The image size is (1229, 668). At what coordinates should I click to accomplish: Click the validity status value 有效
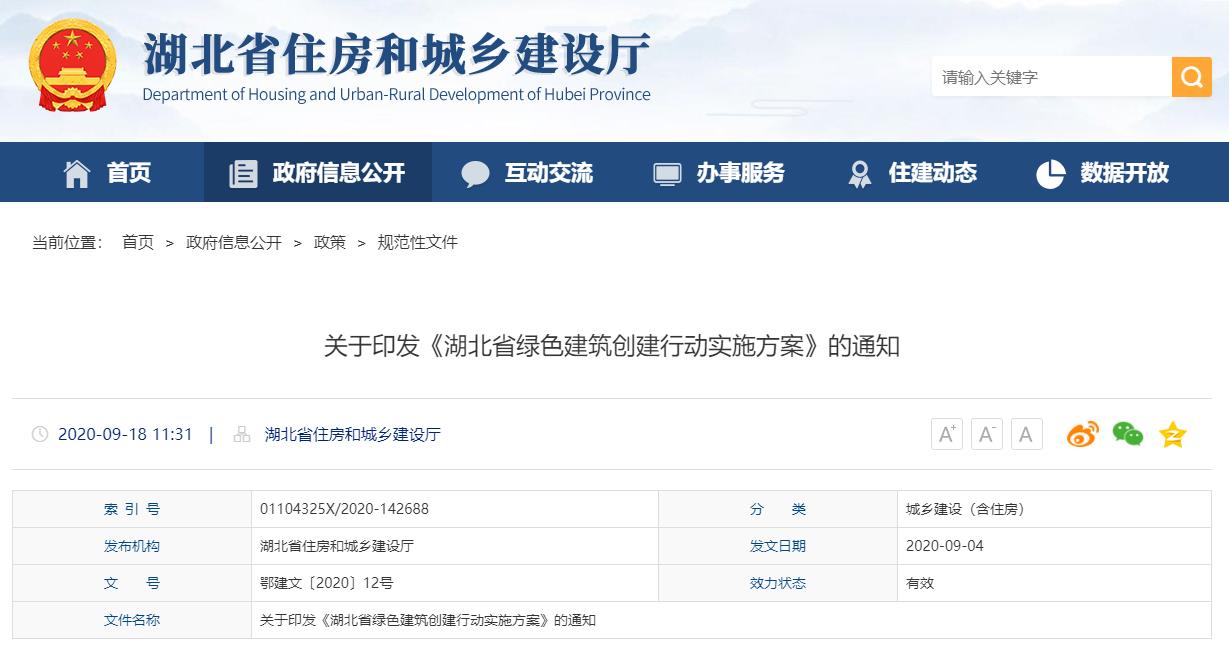pyautogui.click(x=920, y=583)
